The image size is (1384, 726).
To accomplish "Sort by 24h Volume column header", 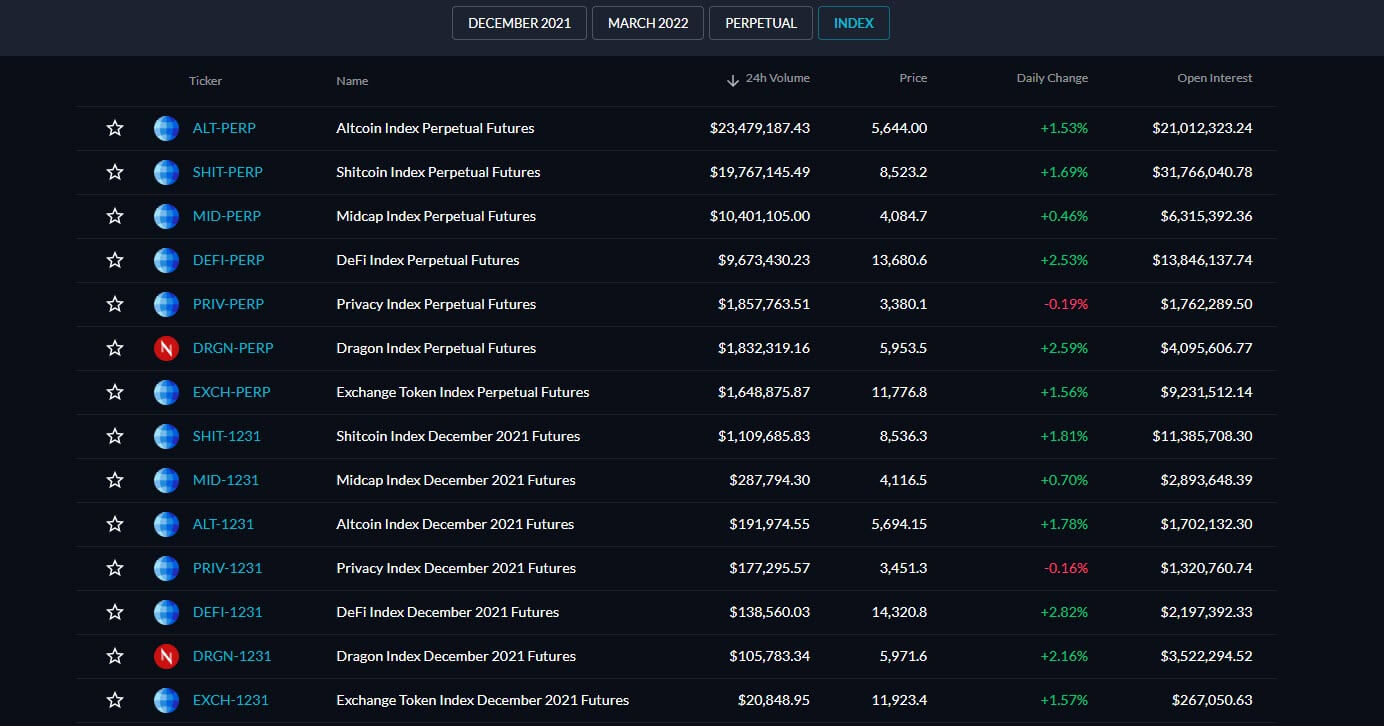I will pyautogui.click(x=778, y=78).
